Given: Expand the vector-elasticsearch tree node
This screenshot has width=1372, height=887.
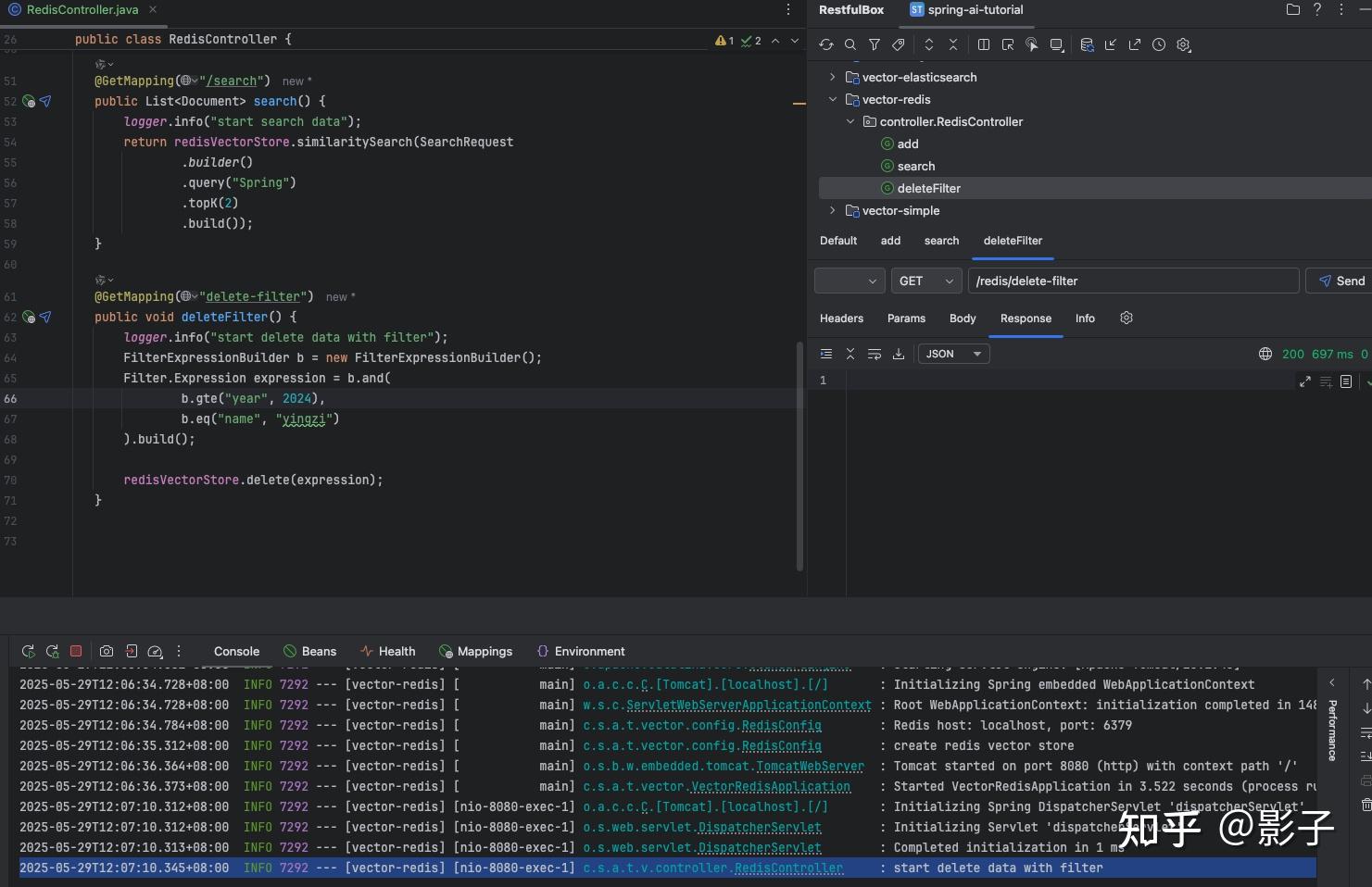Looking at the screenshot, I should coord(832,77).
